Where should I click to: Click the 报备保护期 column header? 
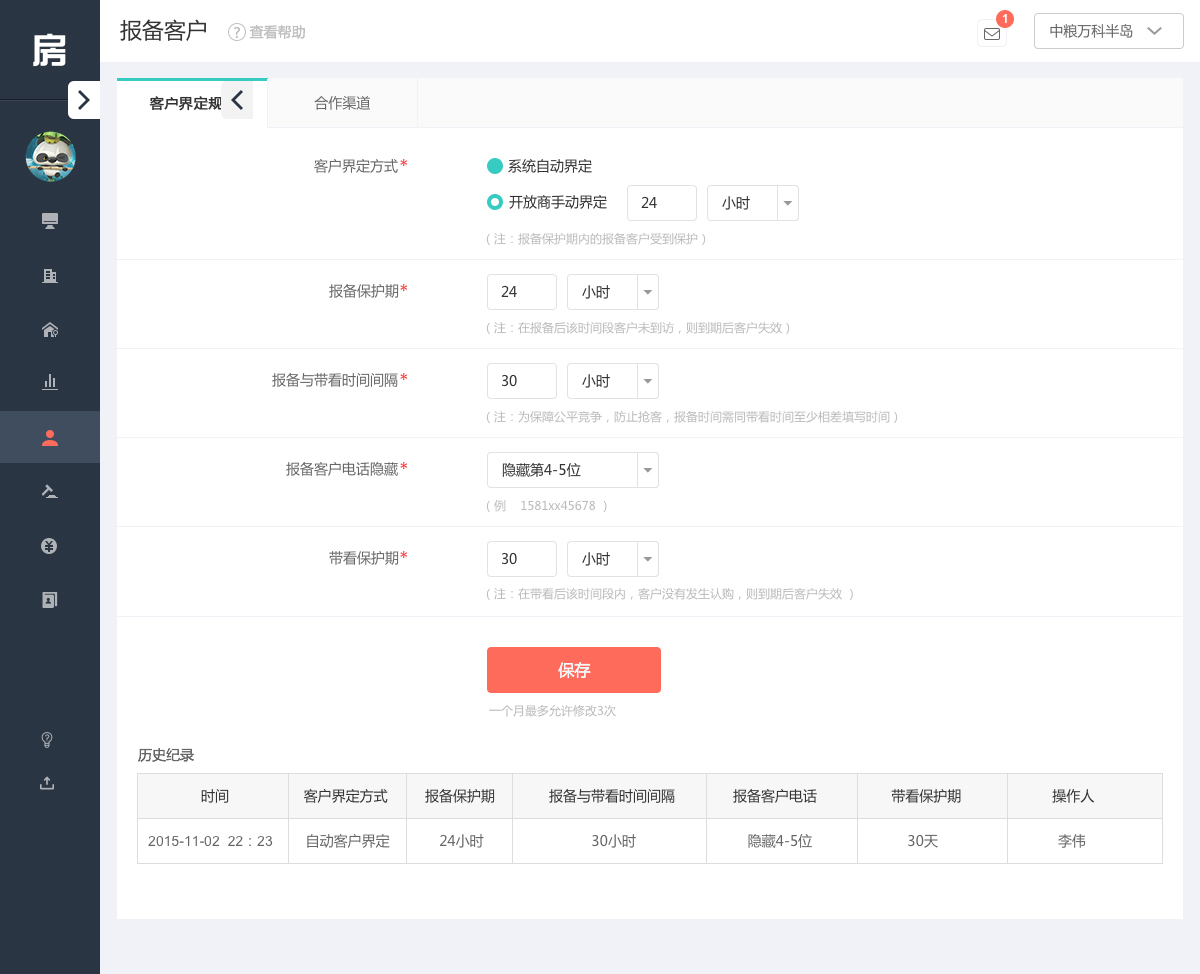click(x=460, y=796)
